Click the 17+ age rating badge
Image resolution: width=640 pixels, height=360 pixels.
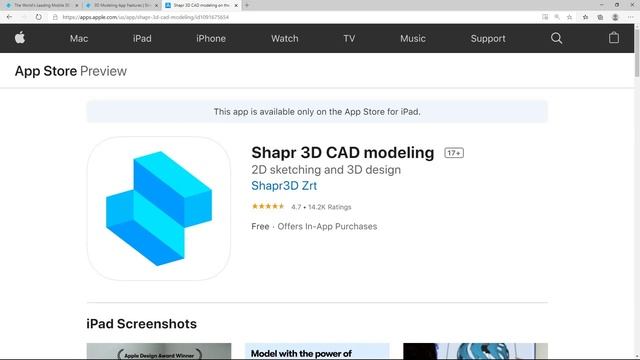pos(454,153)
